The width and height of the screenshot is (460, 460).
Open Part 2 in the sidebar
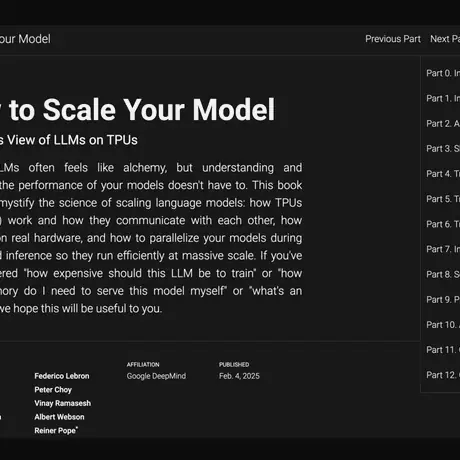(x=443, y=124)
